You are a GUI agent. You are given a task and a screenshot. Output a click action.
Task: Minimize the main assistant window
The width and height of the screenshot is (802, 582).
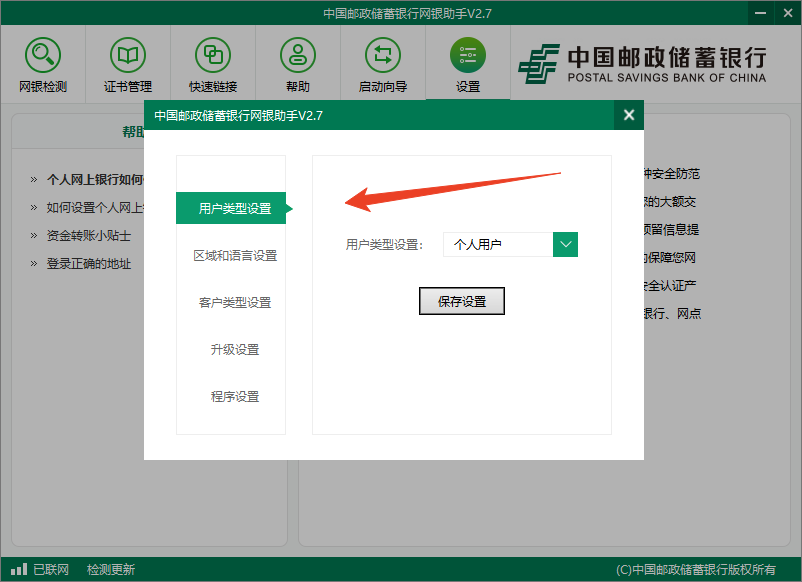[x=761, y=13]
